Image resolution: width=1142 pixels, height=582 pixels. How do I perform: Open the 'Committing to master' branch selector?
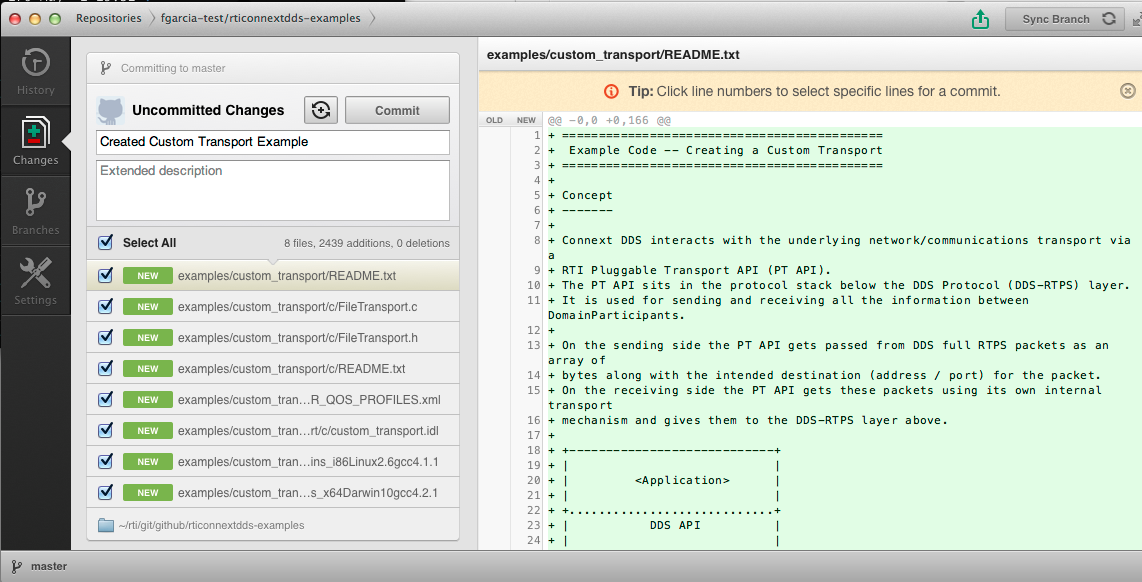(172, 68)
